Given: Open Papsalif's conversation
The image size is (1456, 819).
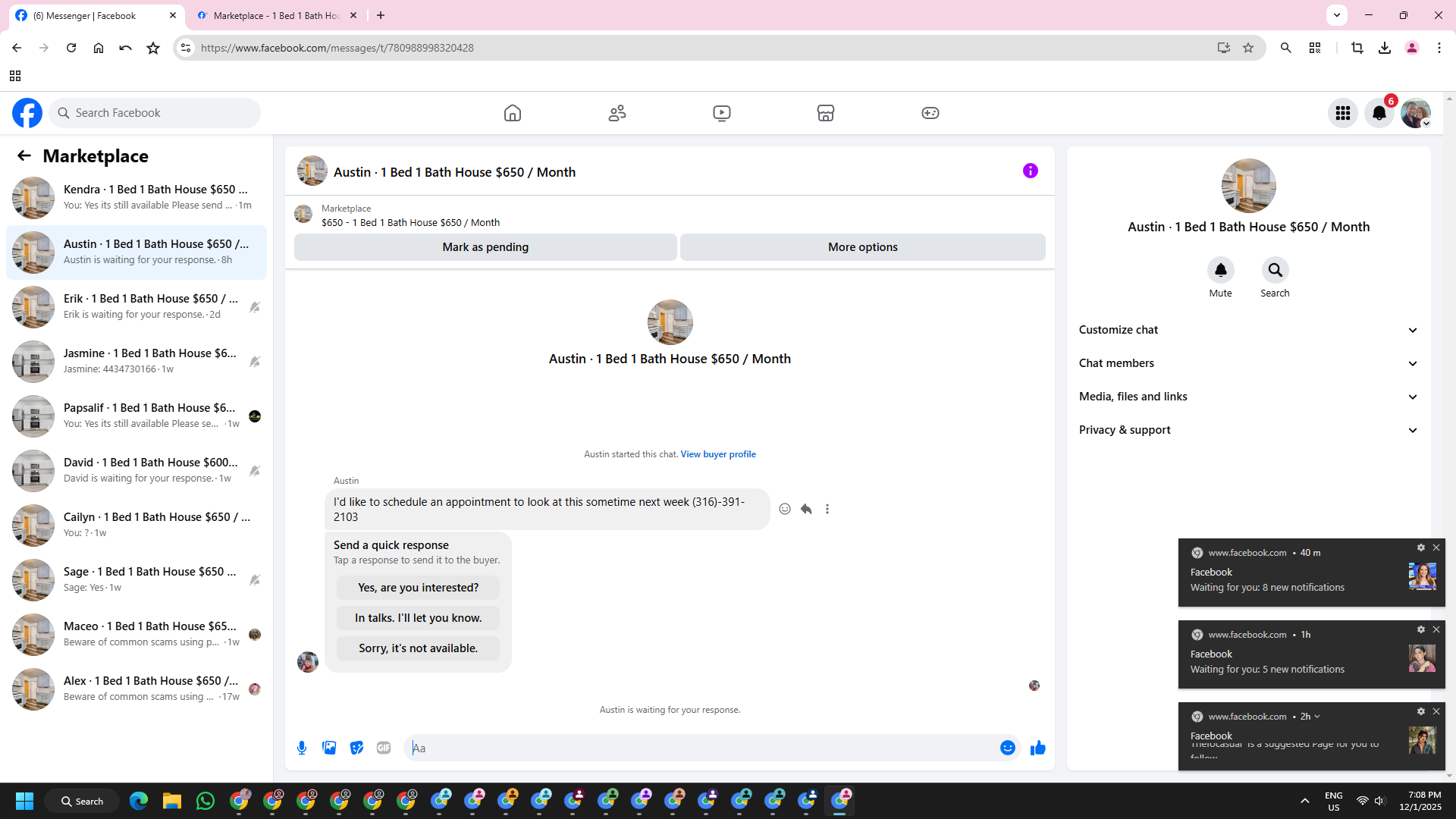Looking at the screenshot, I should [136, 416].
